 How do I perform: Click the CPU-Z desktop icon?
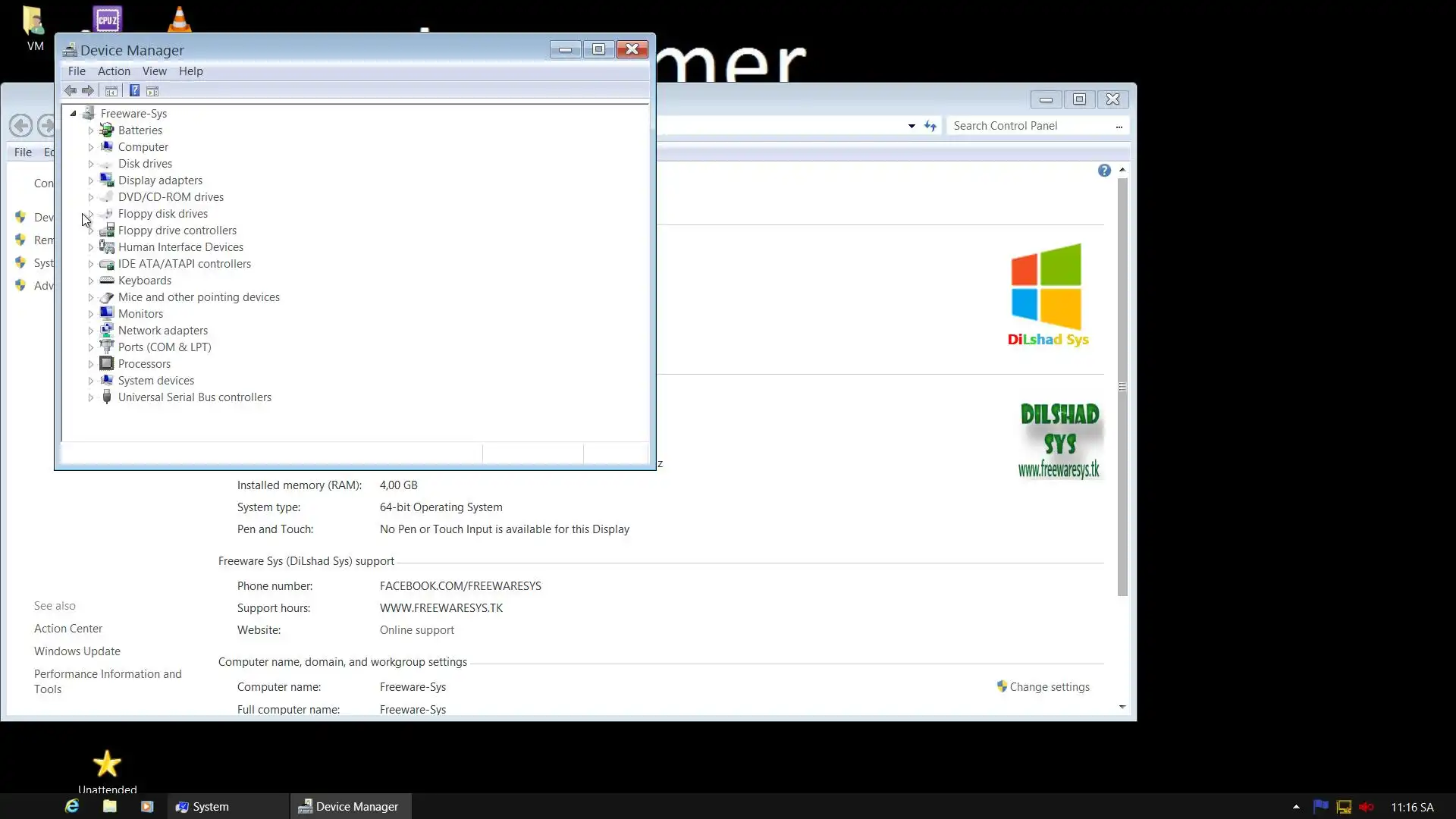pos(107,20)
